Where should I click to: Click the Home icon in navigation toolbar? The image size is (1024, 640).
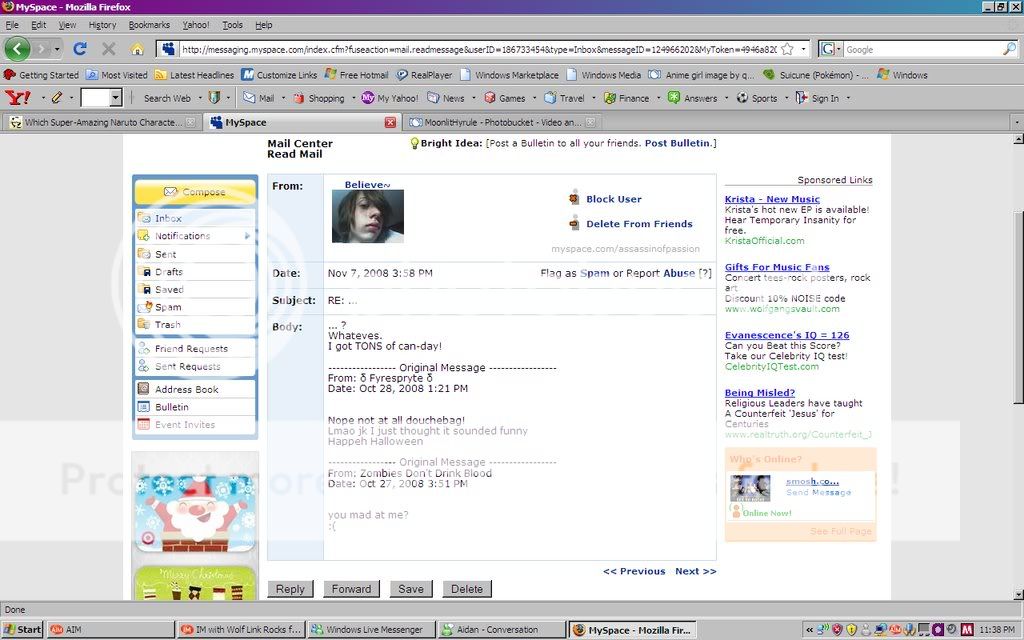[137, 49]
